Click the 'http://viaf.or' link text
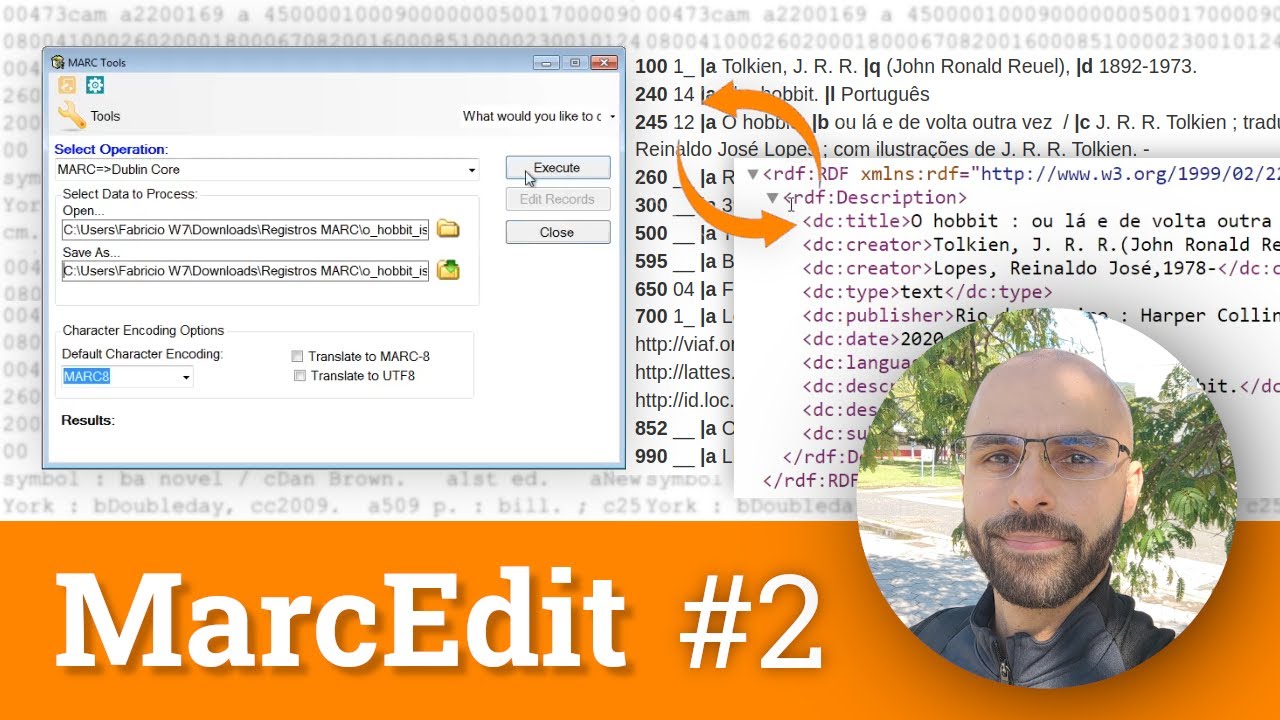Viewport: 1280px width, 720px height. pyautogui.click(x=685, y=344)
